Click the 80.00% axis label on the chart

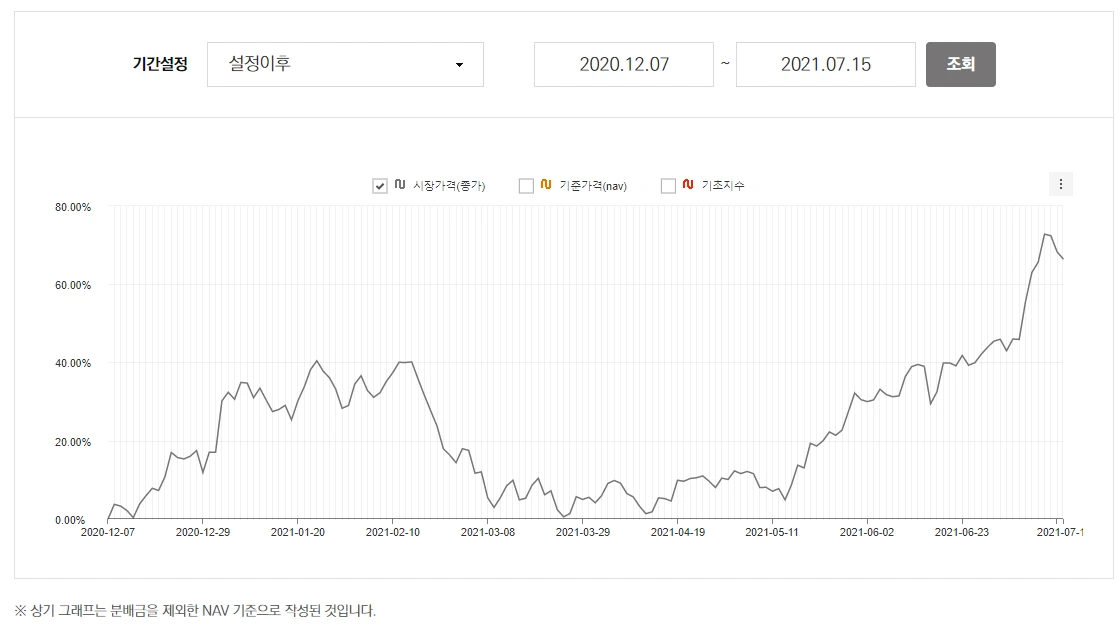[72, 206]
